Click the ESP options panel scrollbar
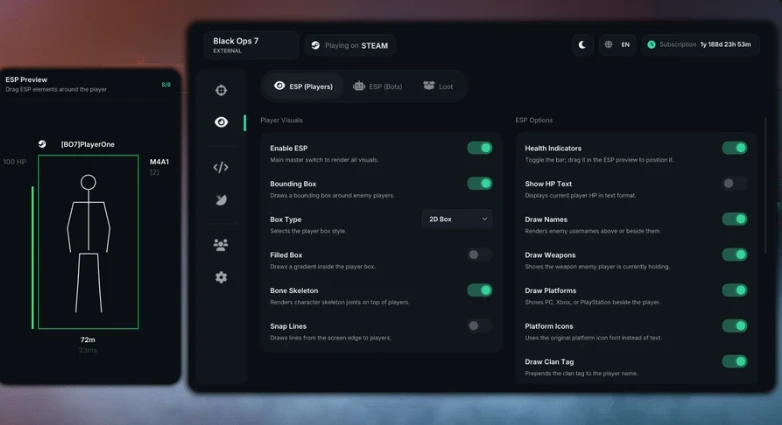The image size is (782, 425). [x=766, y=186]
